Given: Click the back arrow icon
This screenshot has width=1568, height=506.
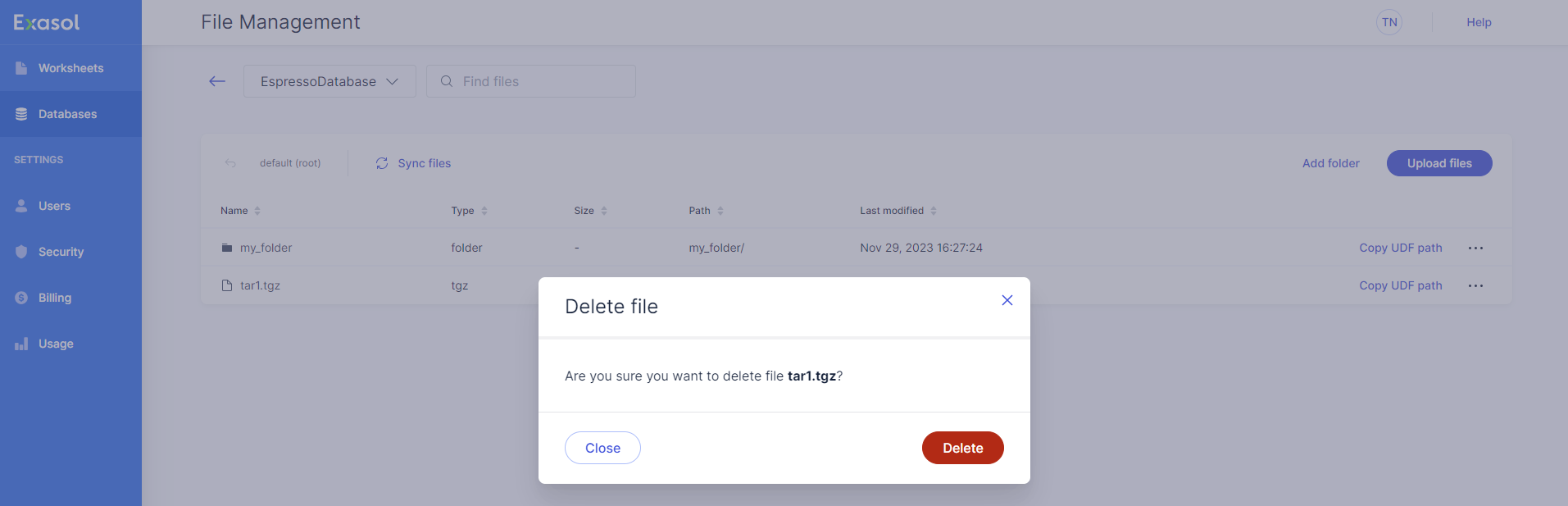Looking at the screenshot, I should (x=217, y=81).
